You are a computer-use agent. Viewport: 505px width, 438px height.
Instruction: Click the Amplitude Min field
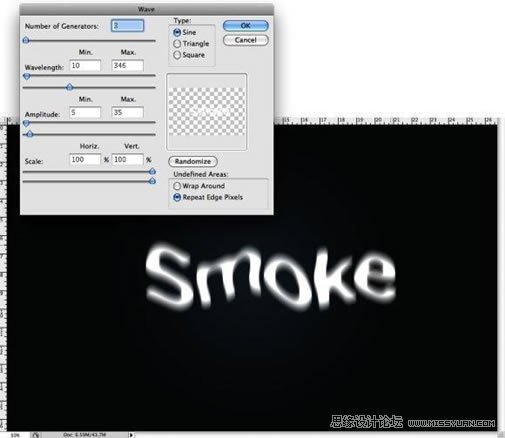pyautogui.click(x=85, y=112)
